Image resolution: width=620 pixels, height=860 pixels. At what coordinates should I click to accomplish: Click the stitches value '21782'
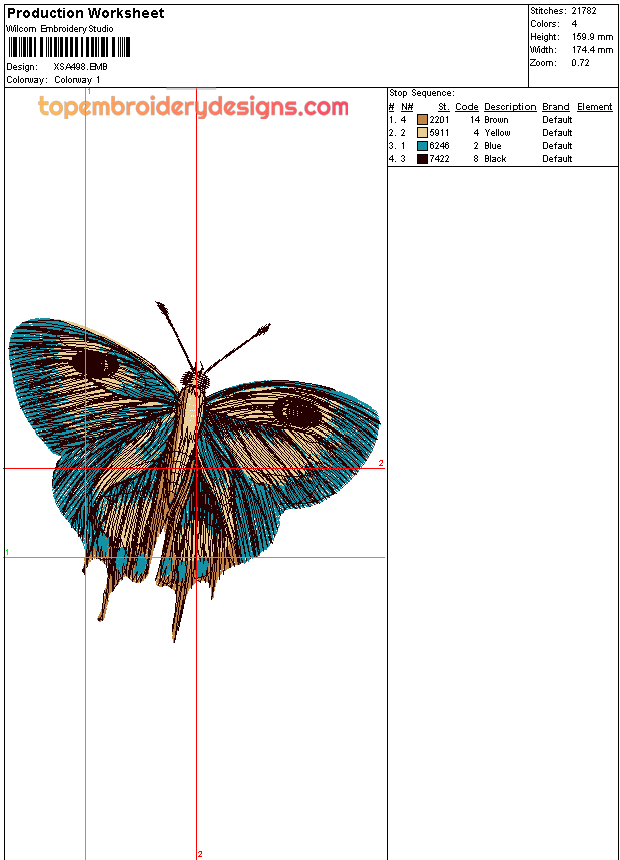[x=584, y=10]
